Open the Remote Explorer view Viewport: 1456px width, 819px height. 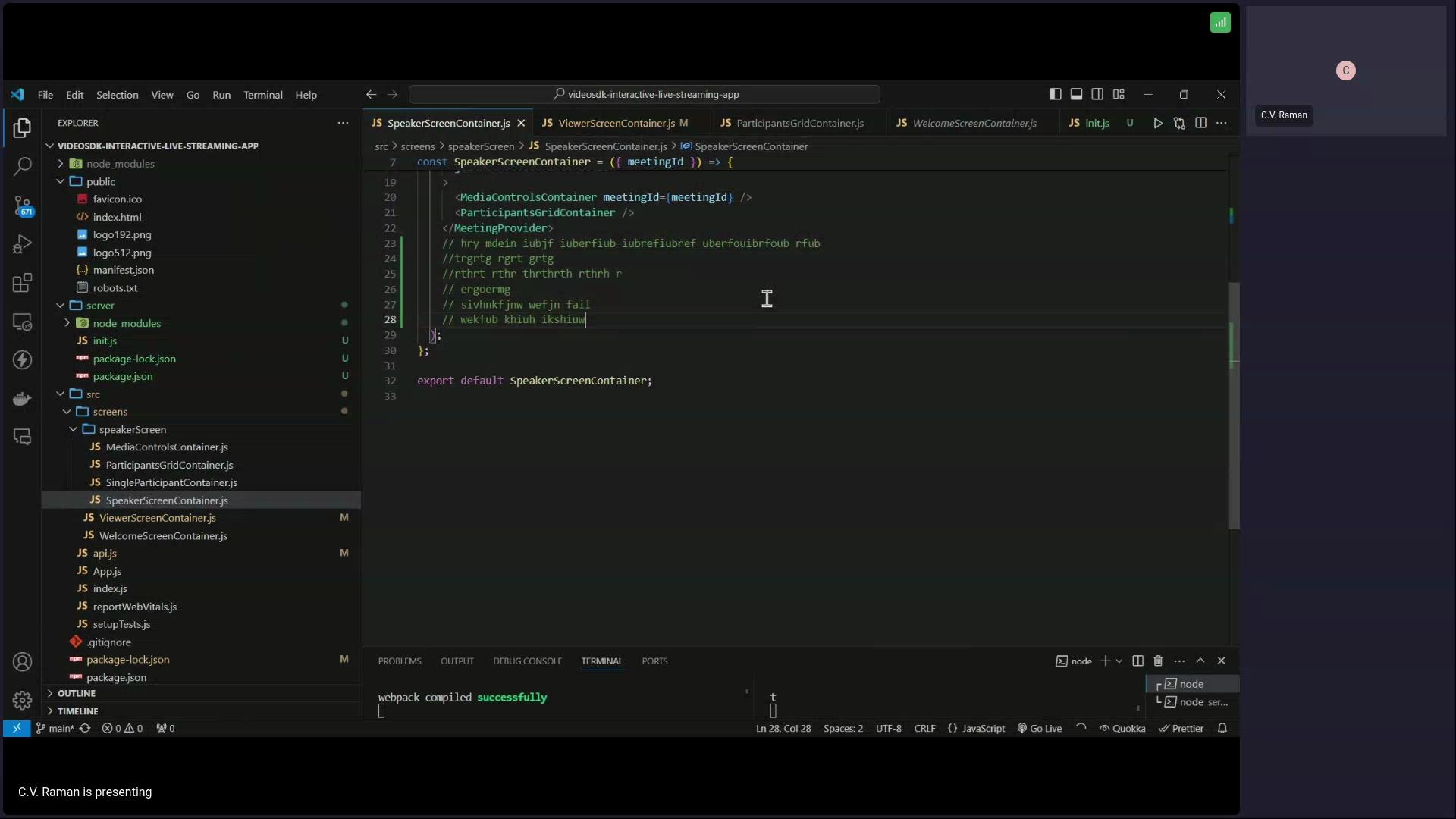pyautogui.click(x=22, y=322)
